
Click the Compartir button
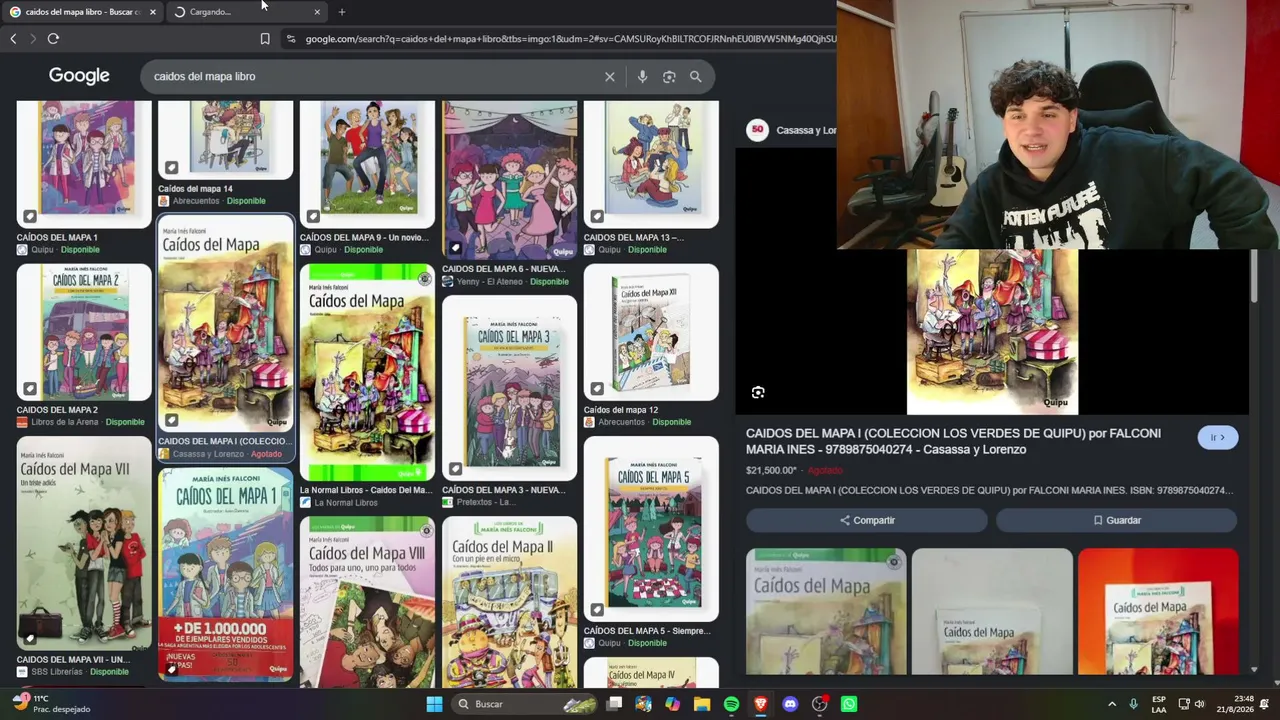[x=867, y=520]
